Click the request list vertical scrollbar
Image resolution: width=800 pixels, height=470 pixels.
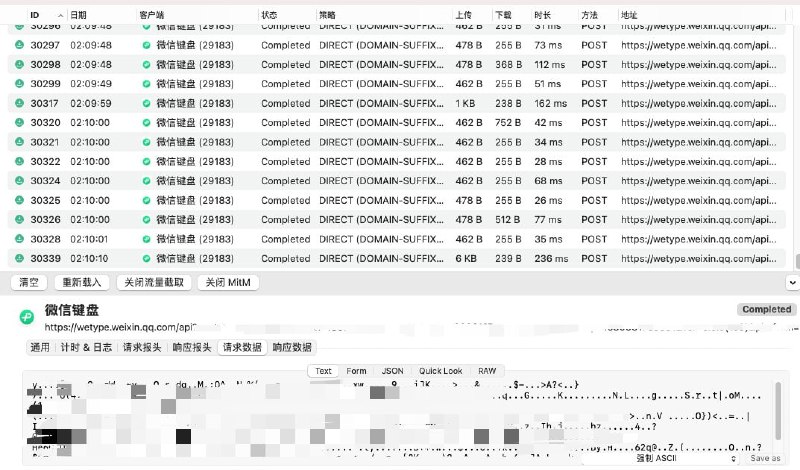797,261
